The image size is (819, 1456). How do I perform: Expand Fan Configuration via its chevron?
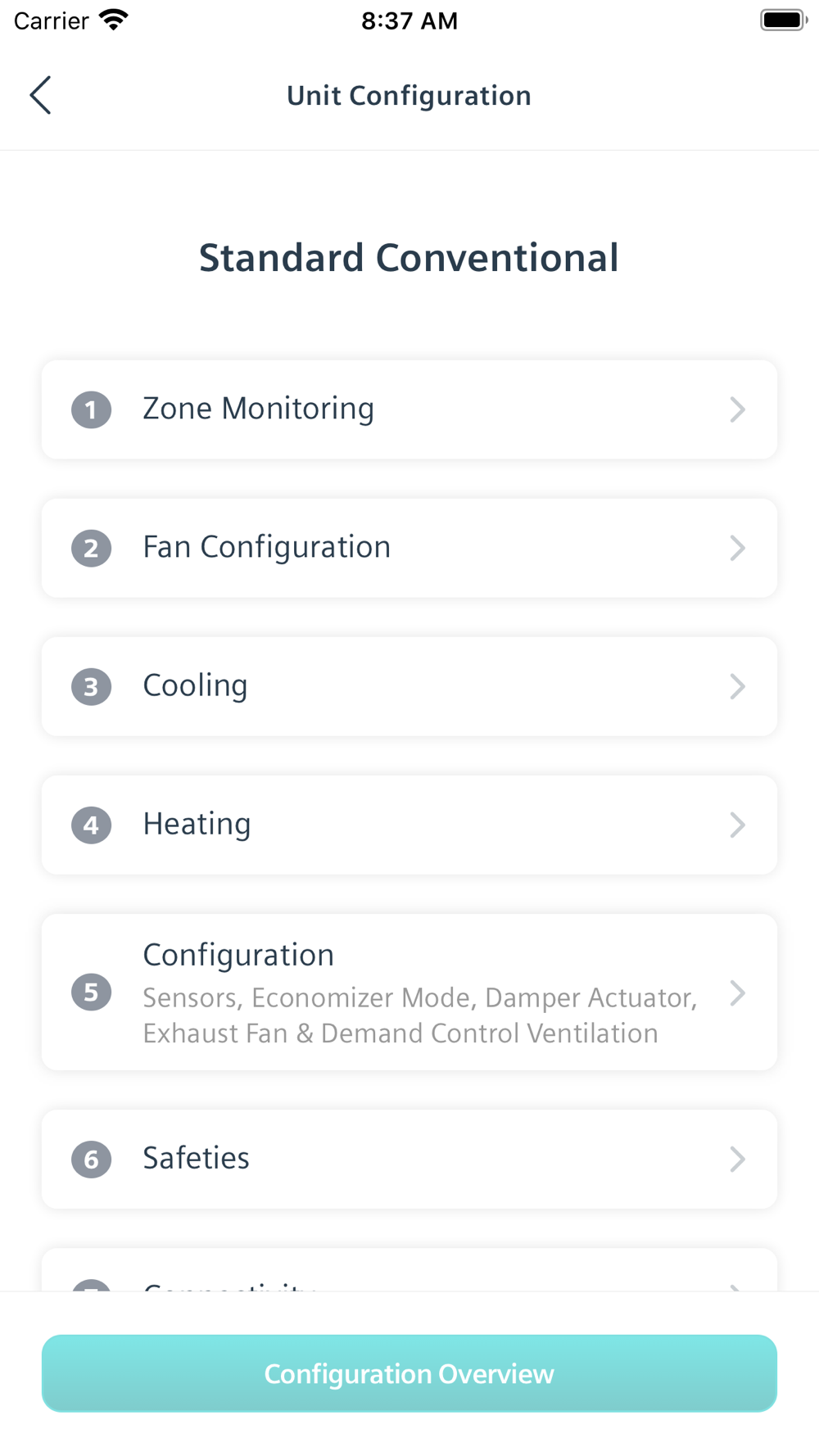[x=737, y=548]
